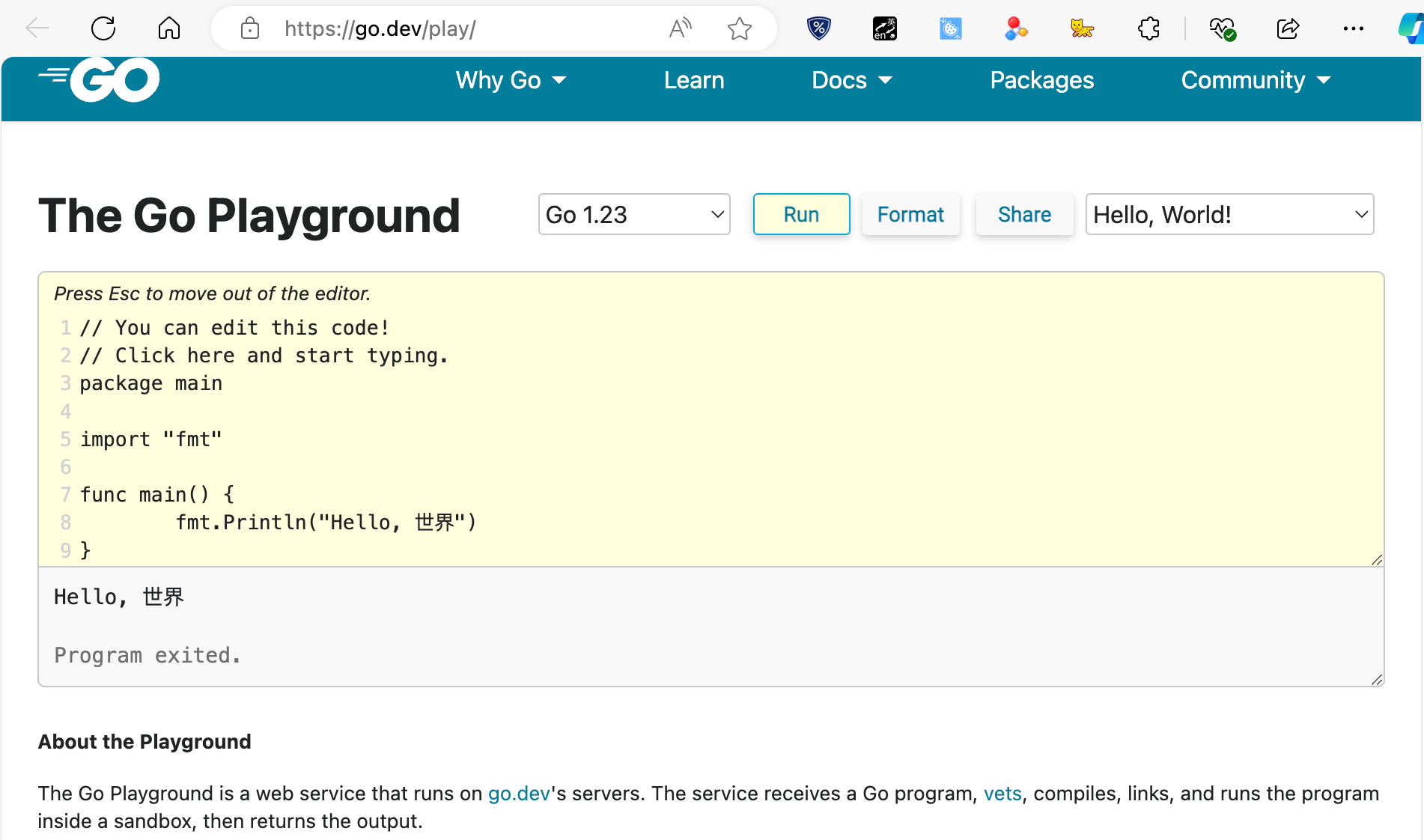Add page to favorites with star icon

pyautogui.click(x=739, y=29)
